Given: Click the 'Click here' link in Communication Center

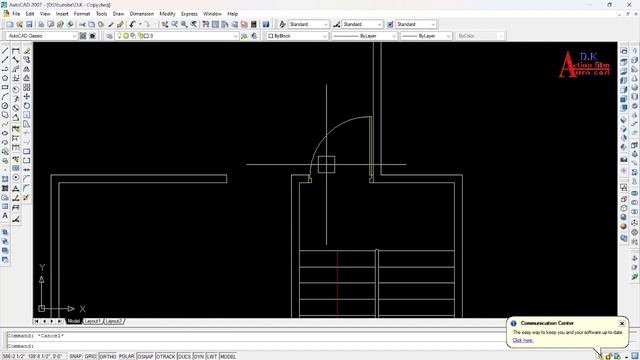Looking at the screenshot, I should (x=523, y=340).
